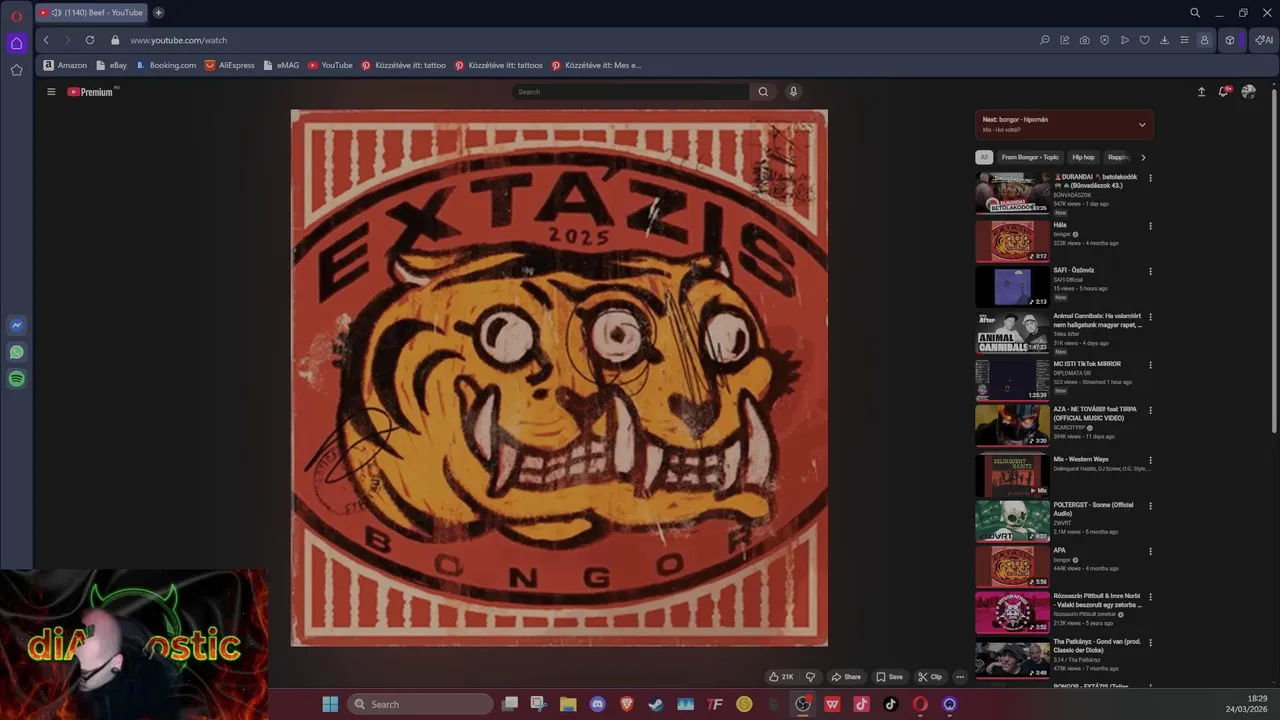
Task: Open Windows Start menu
Action: coord(330,704)
